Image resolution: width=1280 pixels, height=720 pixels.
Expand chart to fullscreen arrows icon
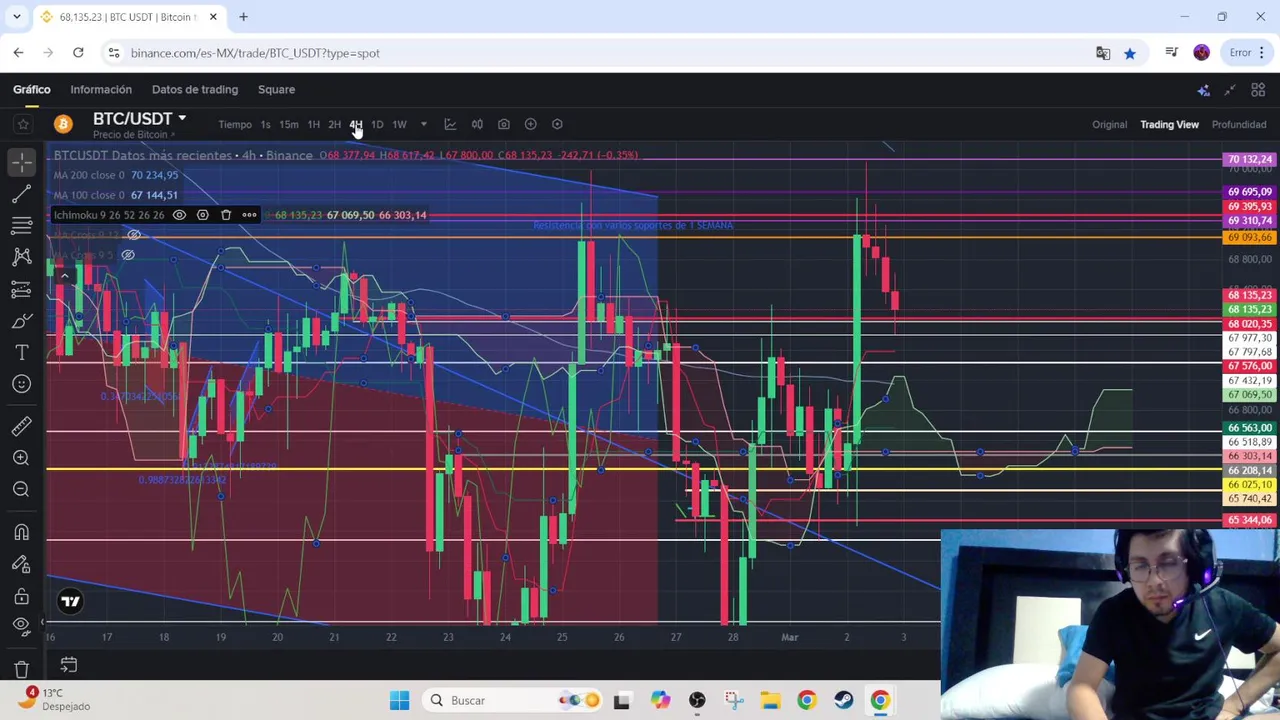(x=1230, y=90)
